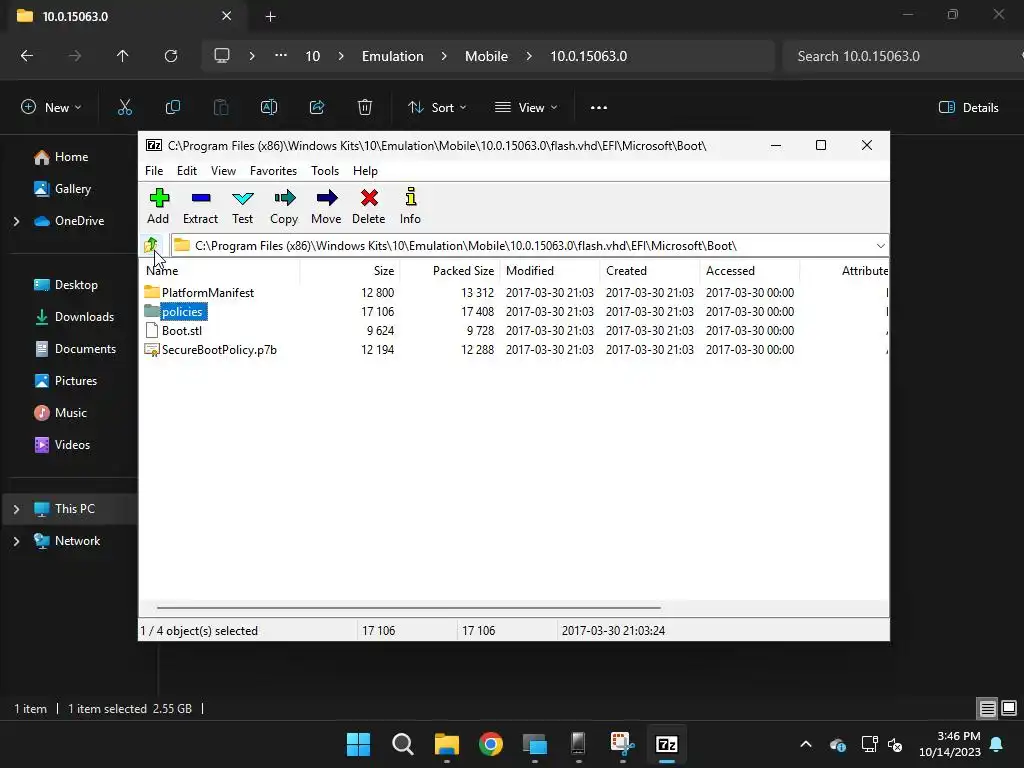The image size is (1024, 768).
Task: Select the Boot.stl file
Action: tap(182, 330)
